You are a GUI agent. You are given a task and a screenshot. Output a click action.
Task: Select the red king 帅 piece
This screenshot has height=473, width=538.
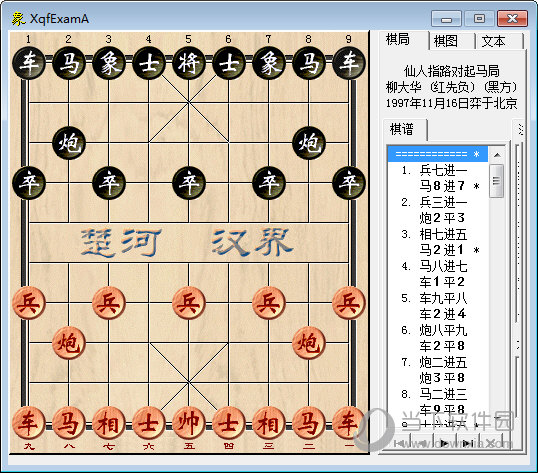click(189, 423)
